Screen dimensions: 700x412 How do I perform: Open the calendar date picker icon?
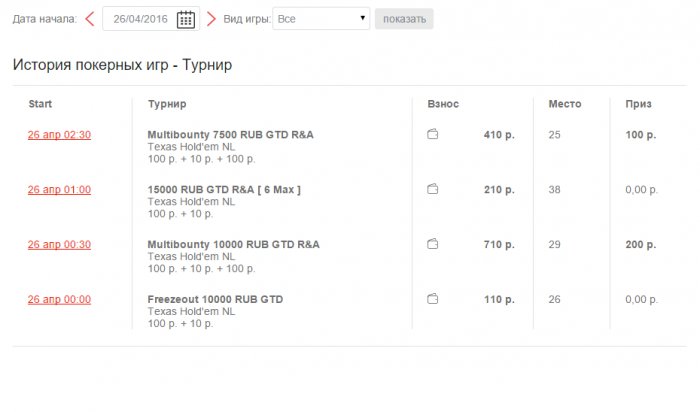[186, 19]
